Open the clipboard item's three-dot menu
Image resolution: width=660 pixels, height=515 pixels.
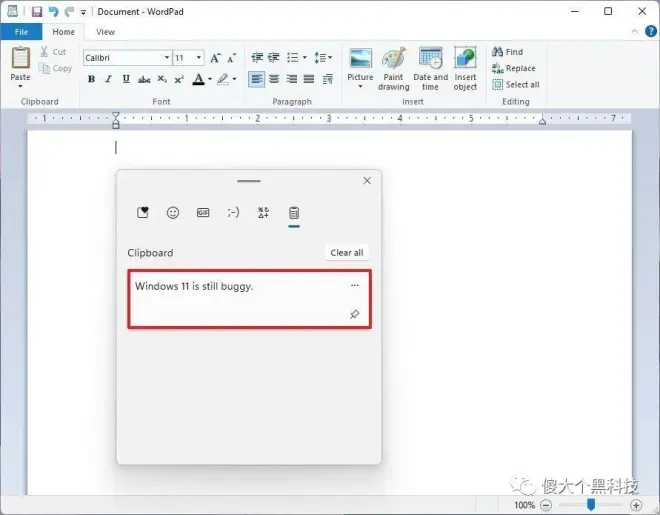355,285
